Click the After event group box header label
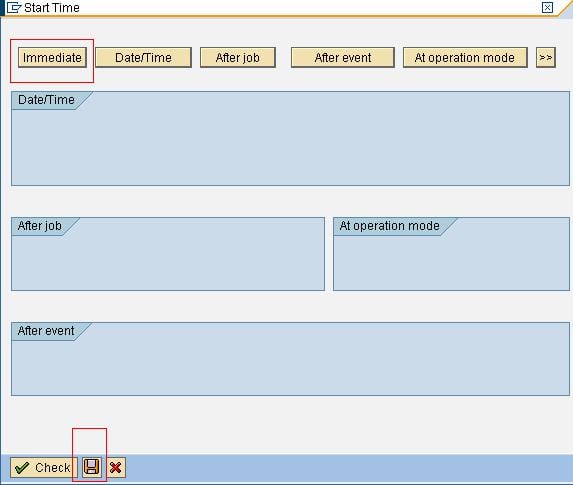Image resolution: width=573 pixels, height=485 pixels. pos(46,330)
